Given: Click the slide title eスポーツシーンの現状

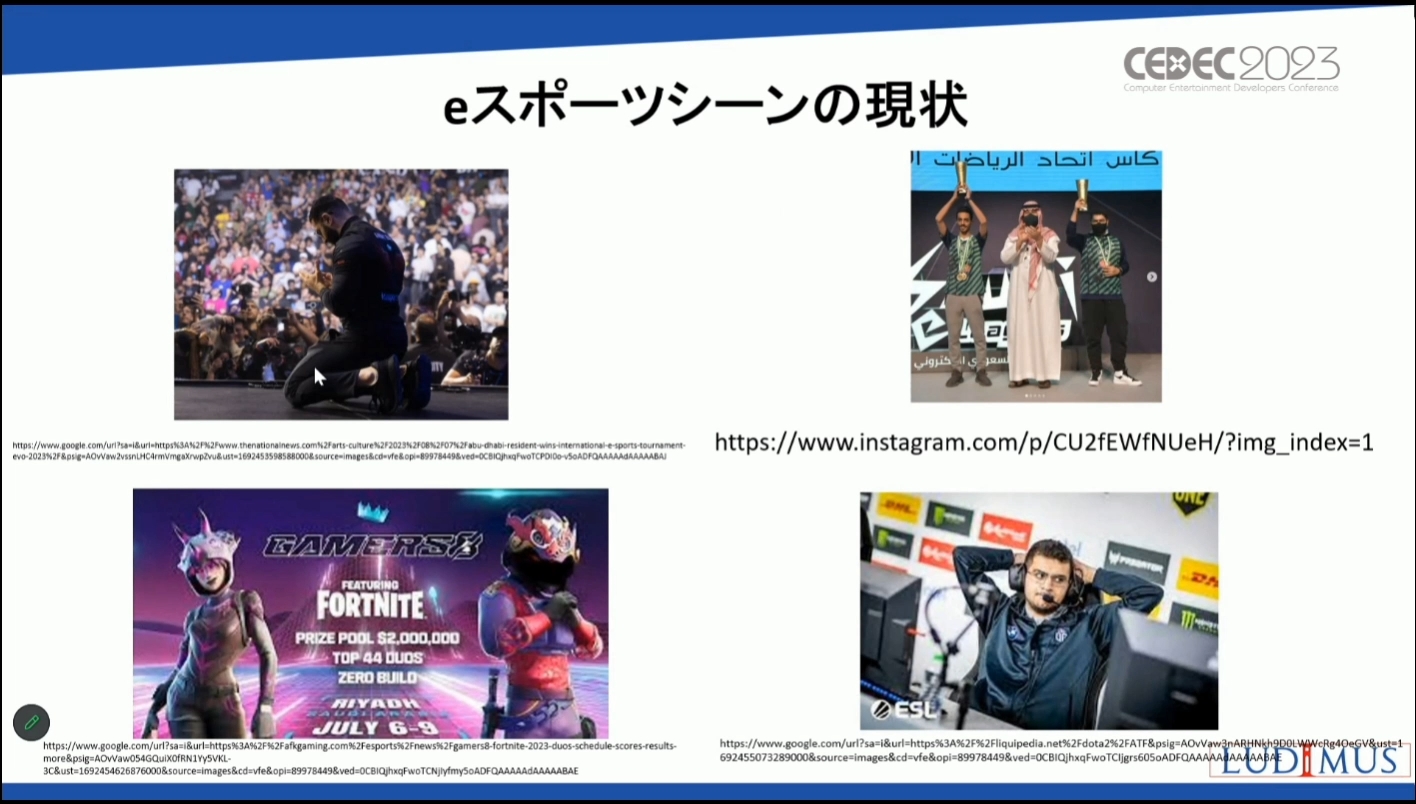Looking at the screenshot, I should (706, 107).
